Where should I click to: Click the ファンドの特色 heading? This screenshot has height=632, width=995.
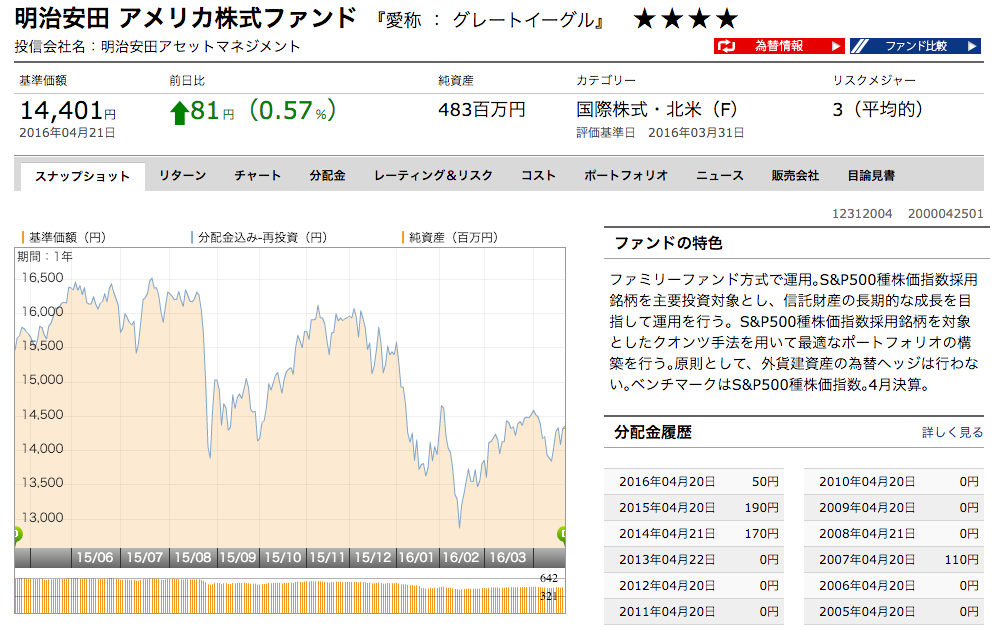click(x=668, y=243)
